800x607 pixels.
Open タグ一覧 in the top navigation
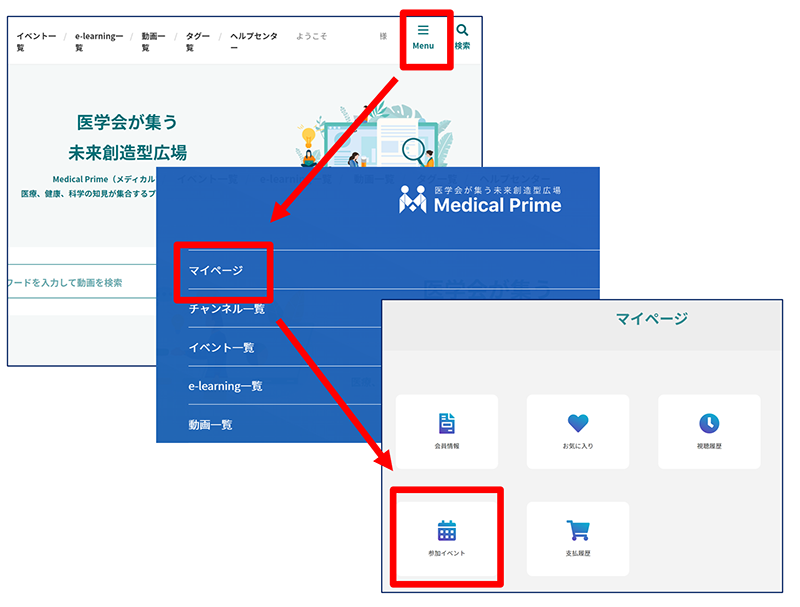coord(197,41)
